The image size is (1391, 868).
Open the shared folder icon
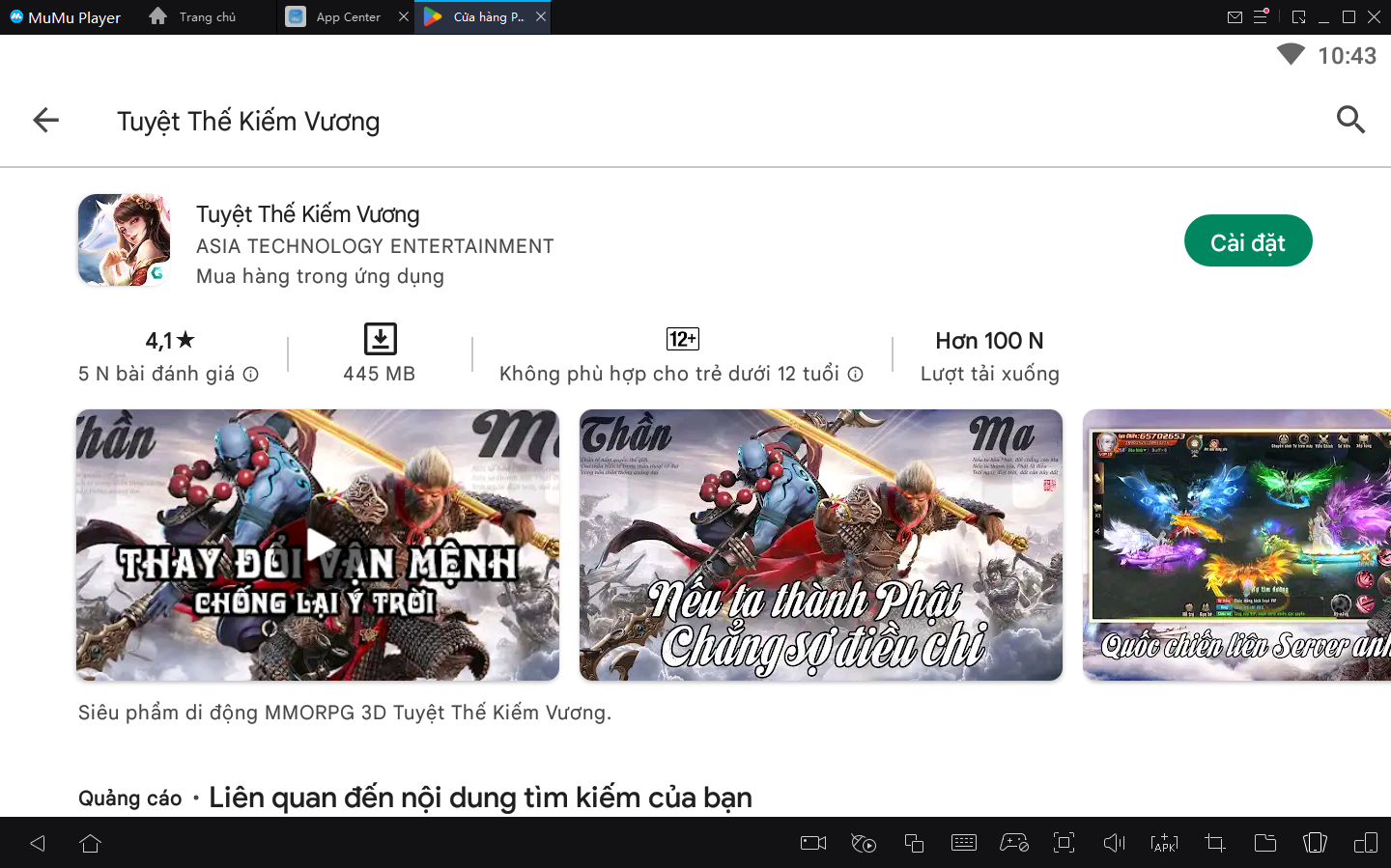[x=1264, y=843]
